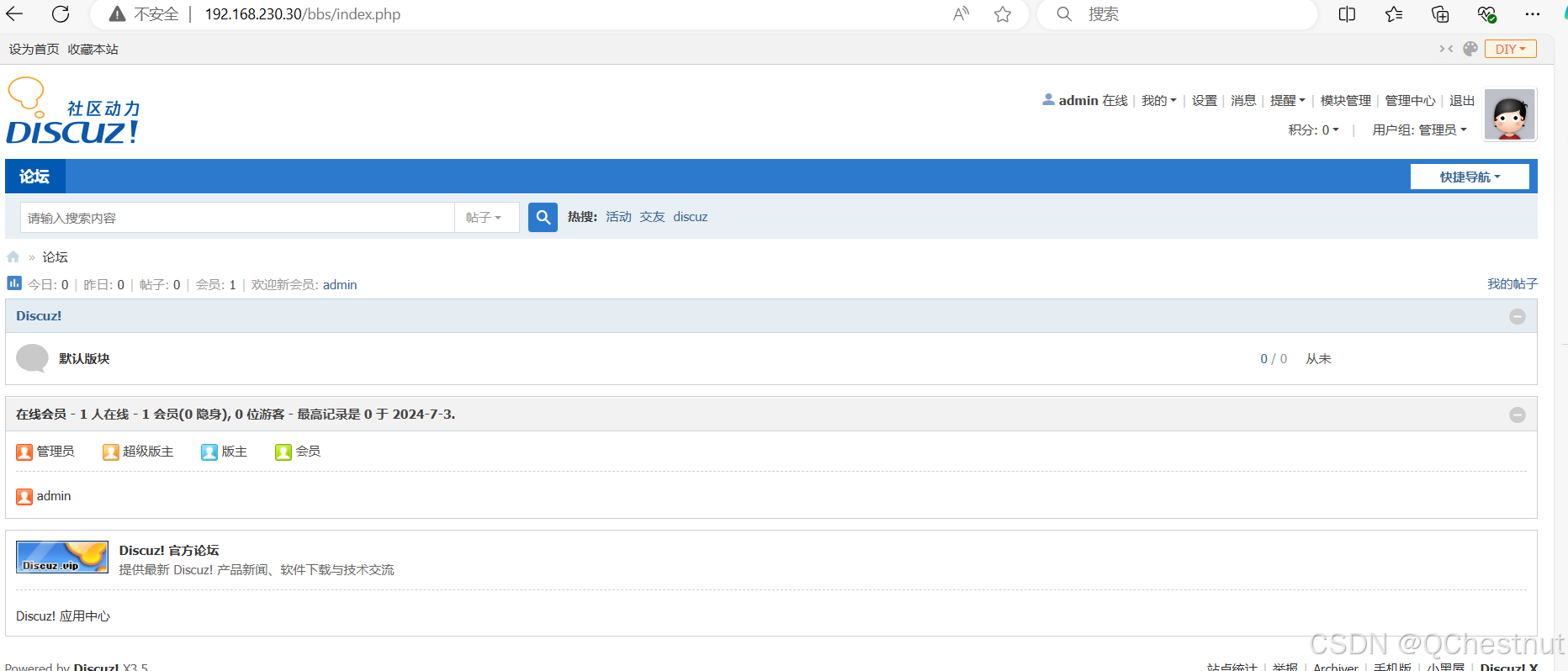Click the browser address bar URL
The image size is (1568, 671).
click(303, 14)
